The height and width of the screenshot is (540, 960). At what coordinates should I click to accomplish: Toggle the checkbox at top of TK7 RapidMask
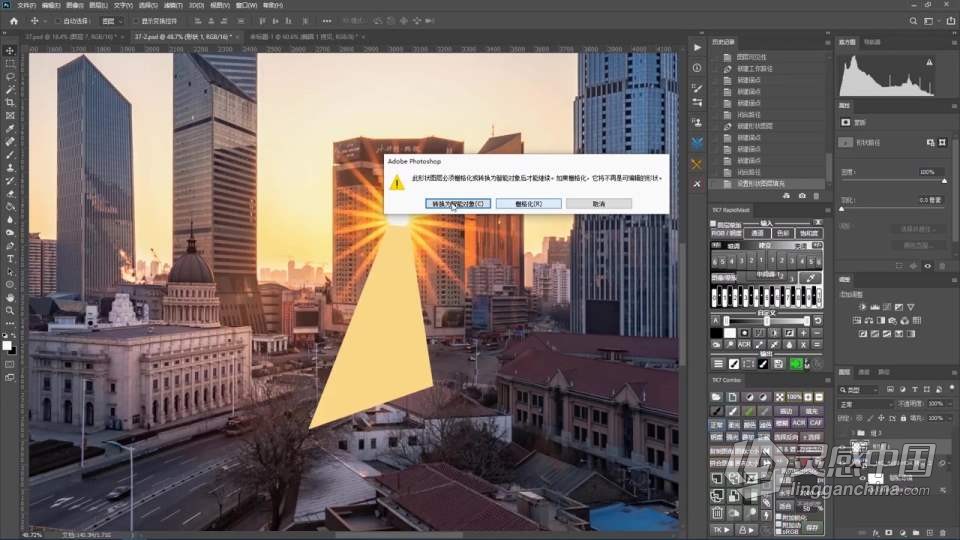[713, 223]
